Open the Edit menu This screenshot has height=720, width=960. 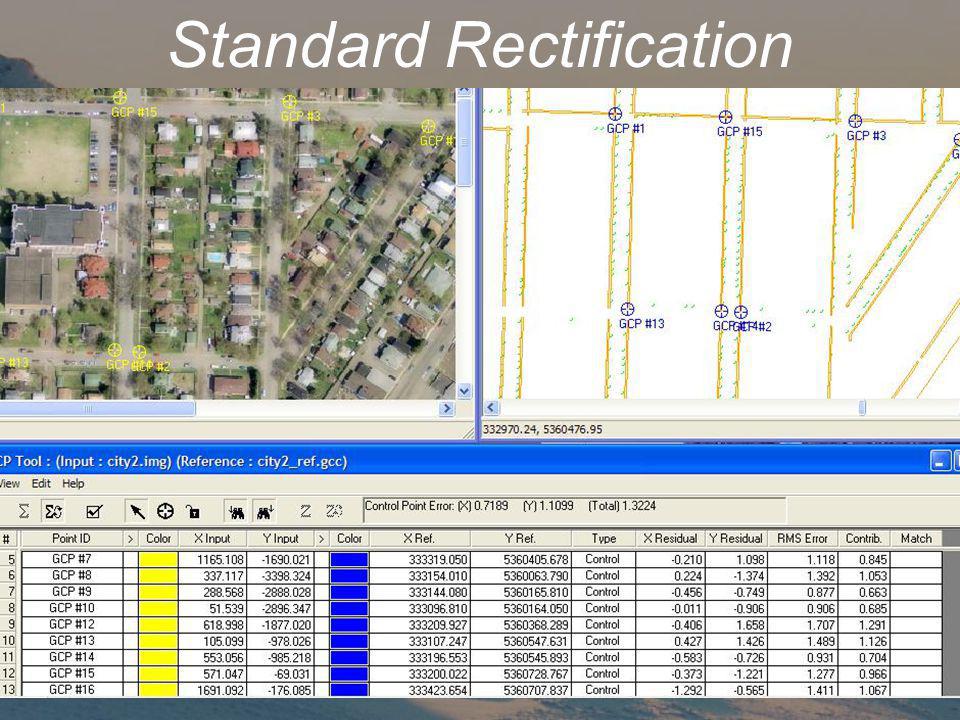point(41,484)
